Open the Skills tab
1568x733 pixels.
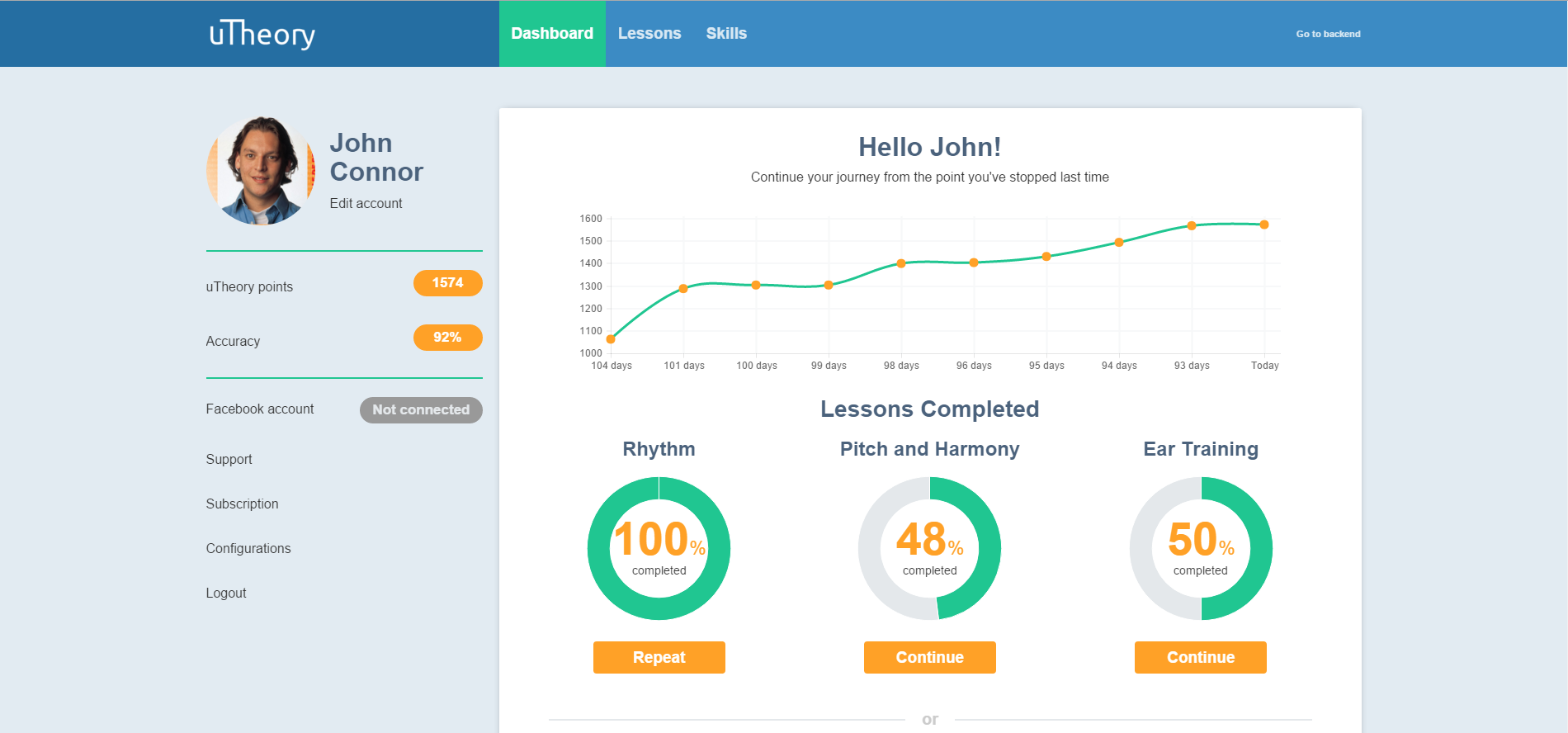pyautogui.click(x=725, y=34)
